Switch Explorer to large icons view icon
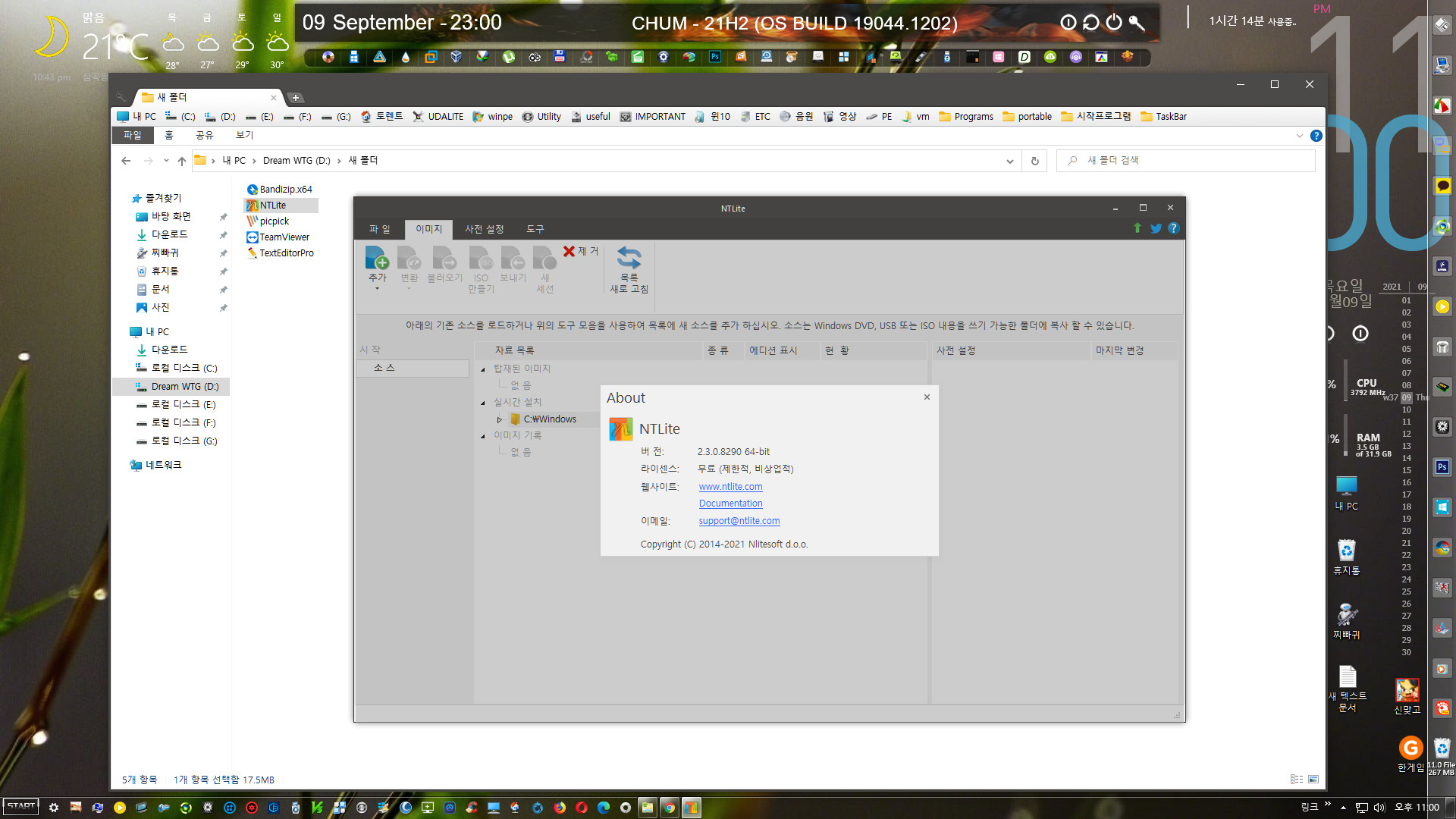The image size is (1456, 819). pyautogui.click(x=1313, y=780)
